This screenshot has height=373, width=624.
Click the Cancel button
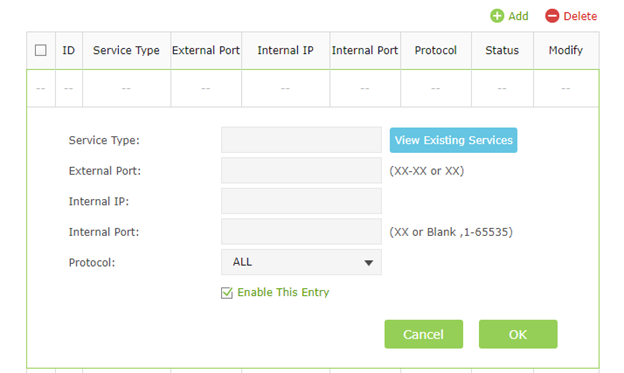[423, 334]
